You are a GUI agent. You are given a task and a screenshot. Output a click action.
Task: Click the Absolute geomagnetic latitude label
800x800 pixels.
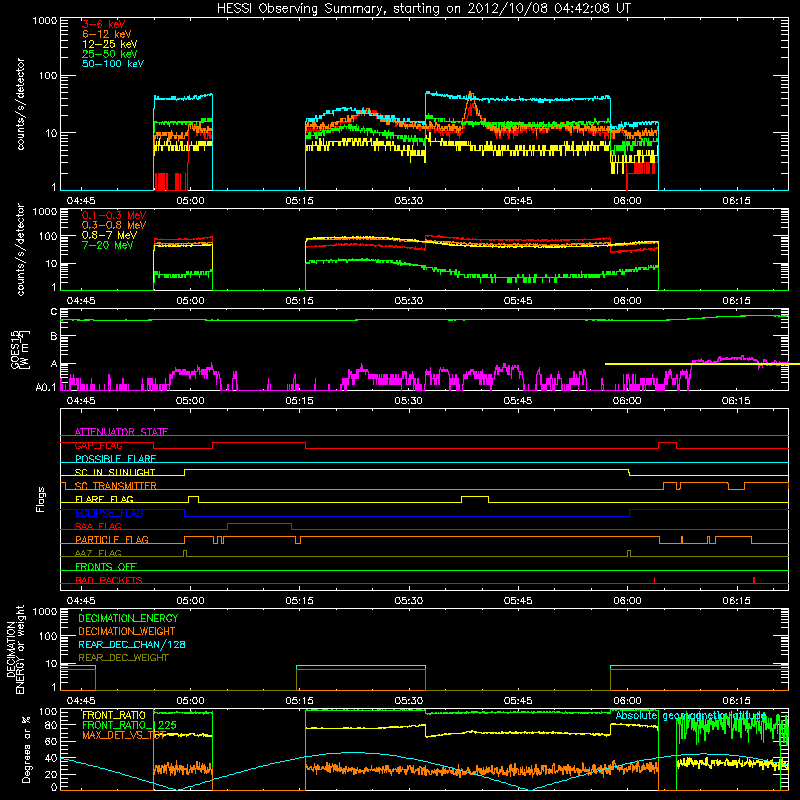[691, 715]
